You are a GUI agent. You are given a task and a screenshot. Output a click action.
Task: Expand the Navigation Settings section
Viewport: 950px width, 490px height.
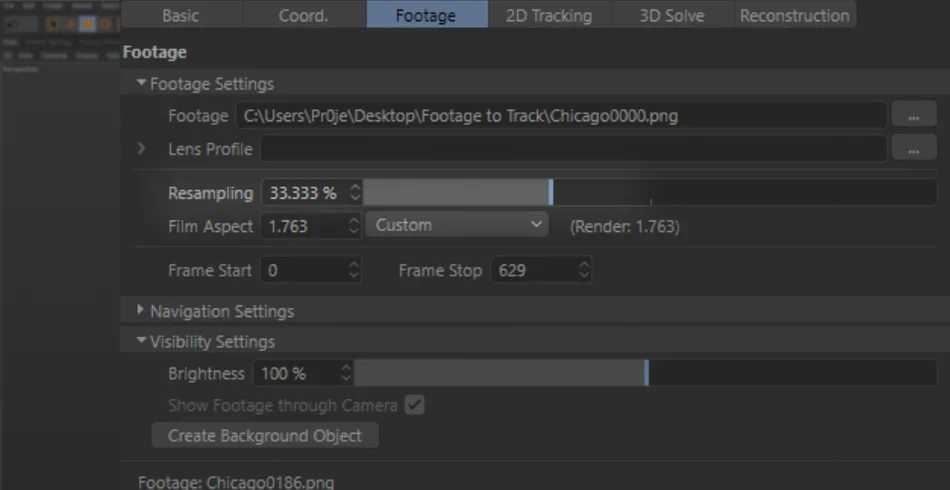click(141, 310)
